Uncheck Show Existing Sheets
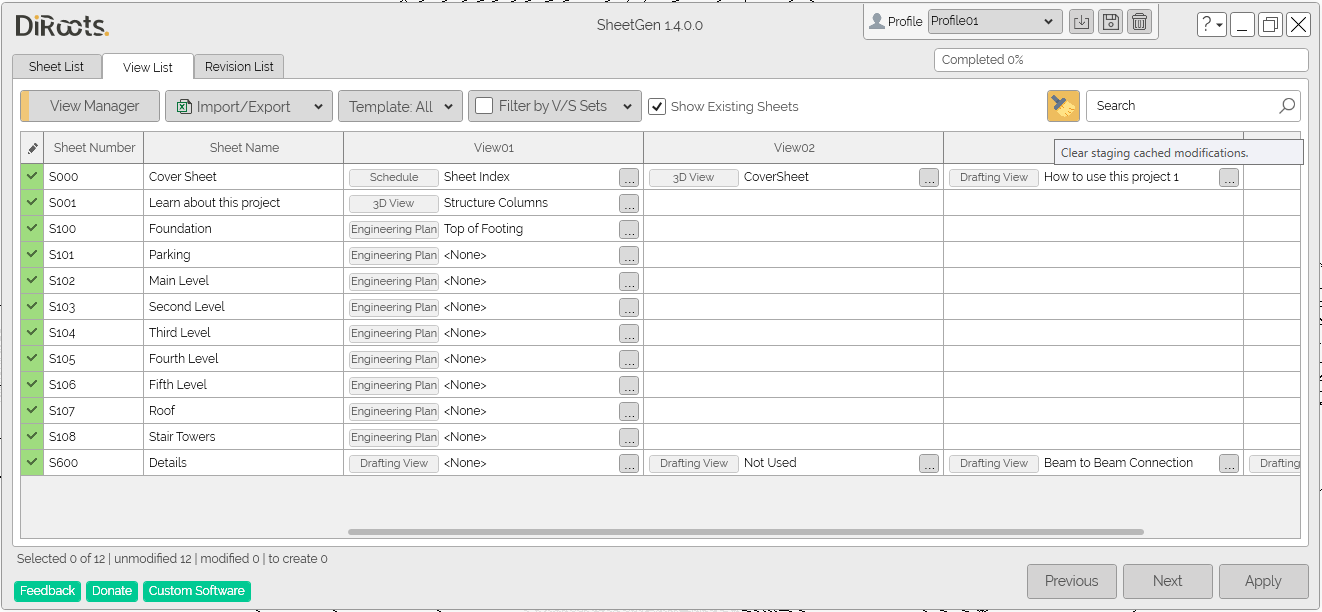The width and height of the screenshot is (1322, 612). pyautogui.click(x=658, y=107)
